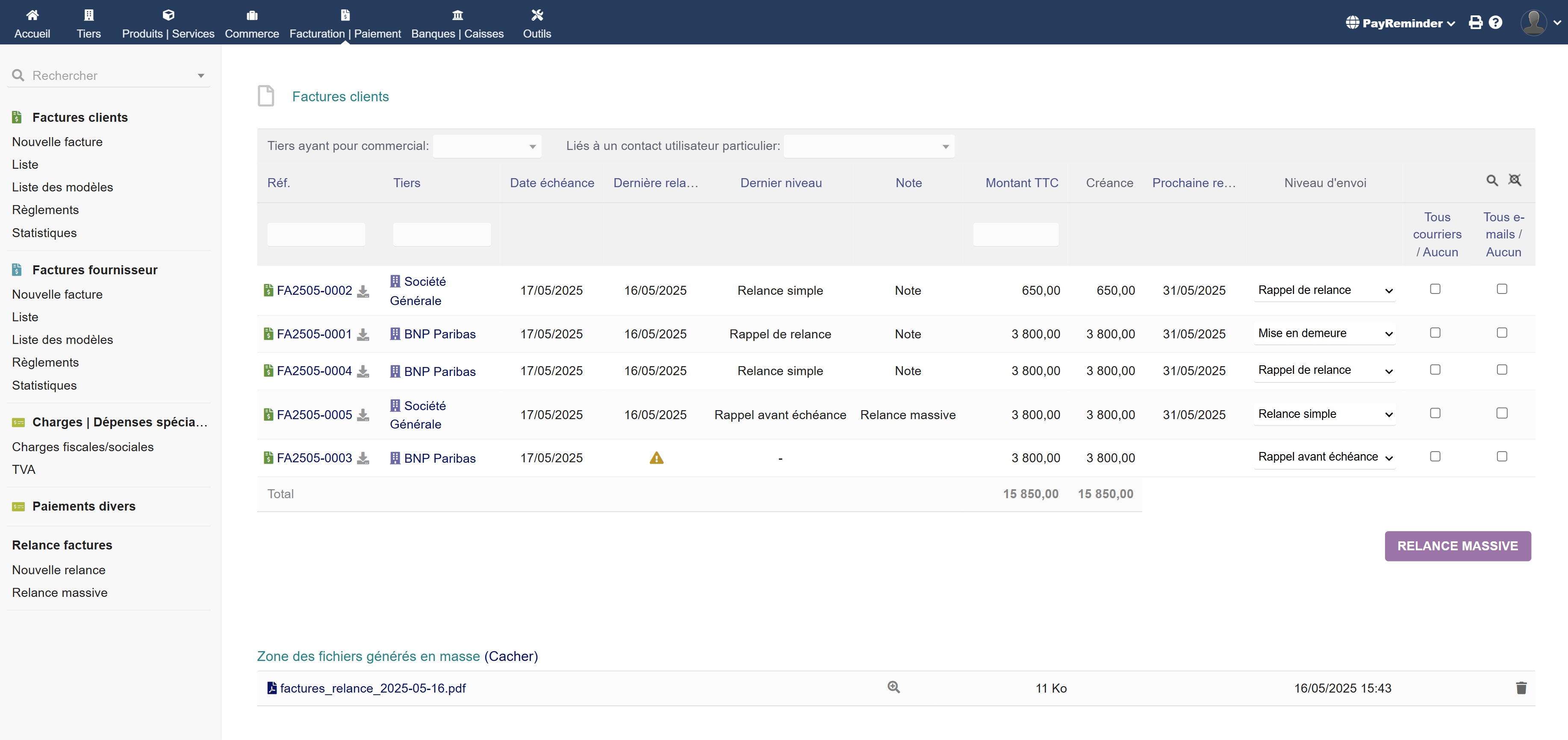Check courrier checkbox for FA2505-0002
Image resolution: width=1568 pixels, height=740 pixels.
[1435, 289]
